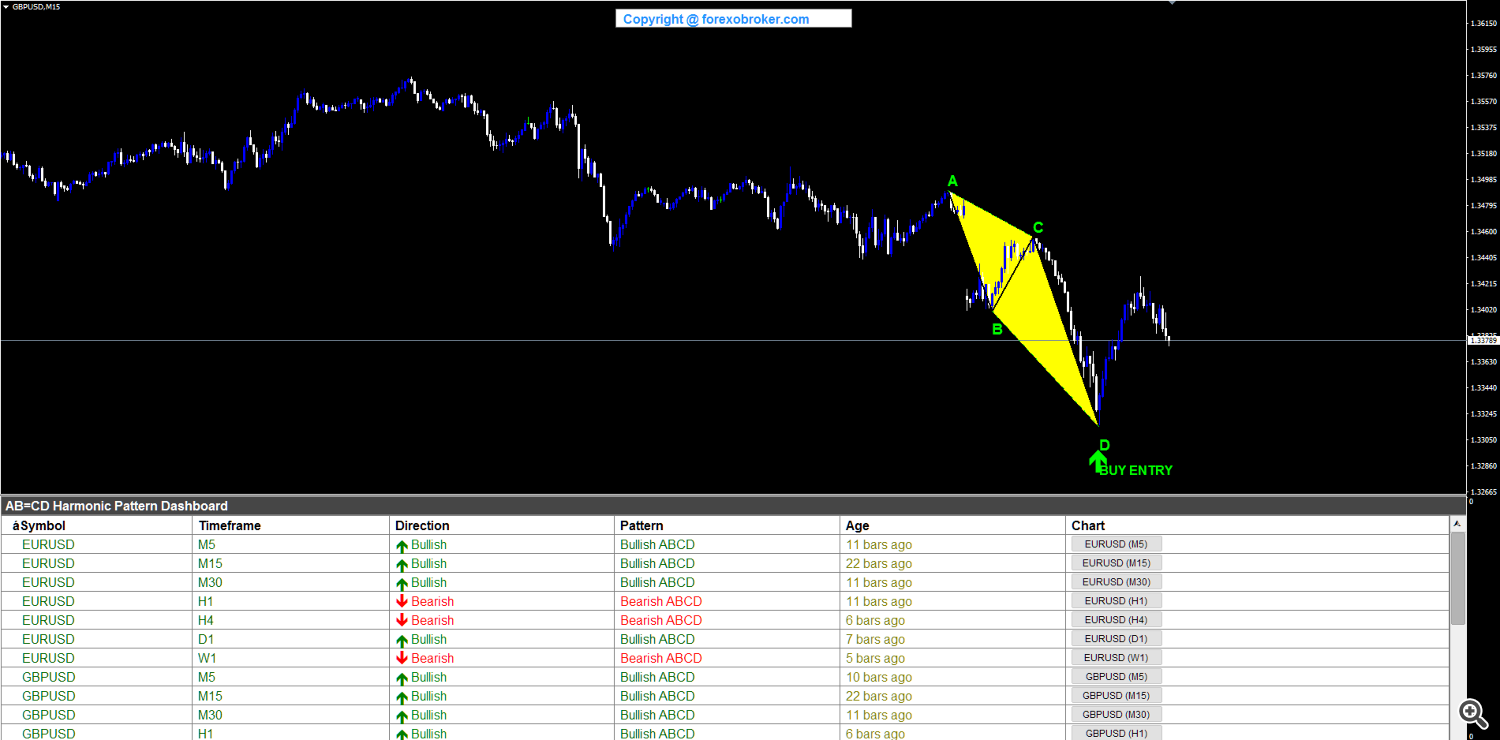Click point C label on the chart pattern

[x=1038, y=227]
